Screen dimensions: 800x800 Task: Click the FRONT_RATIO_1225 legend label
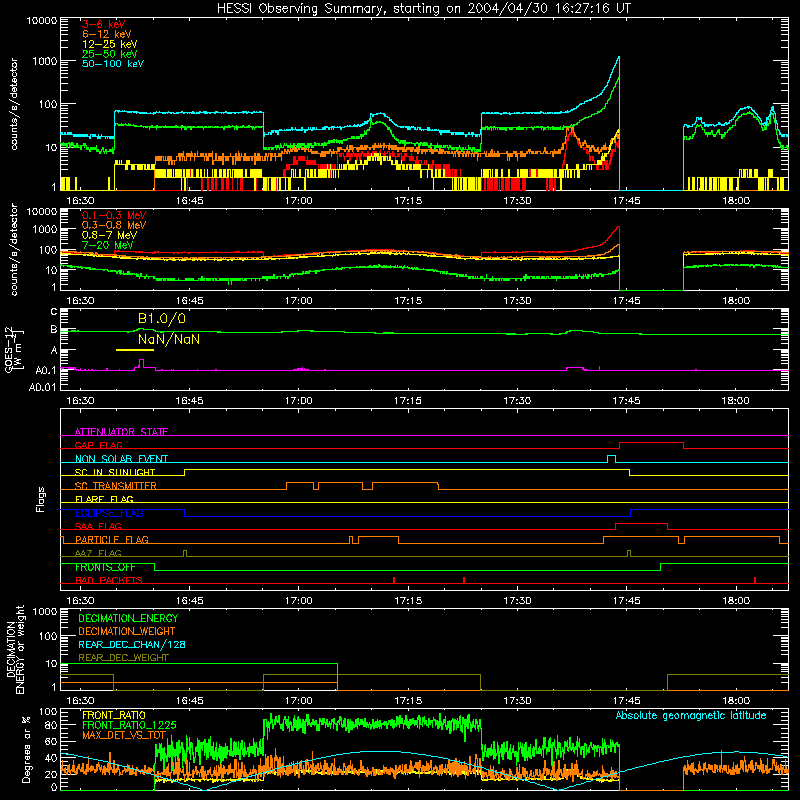(129, 725)
